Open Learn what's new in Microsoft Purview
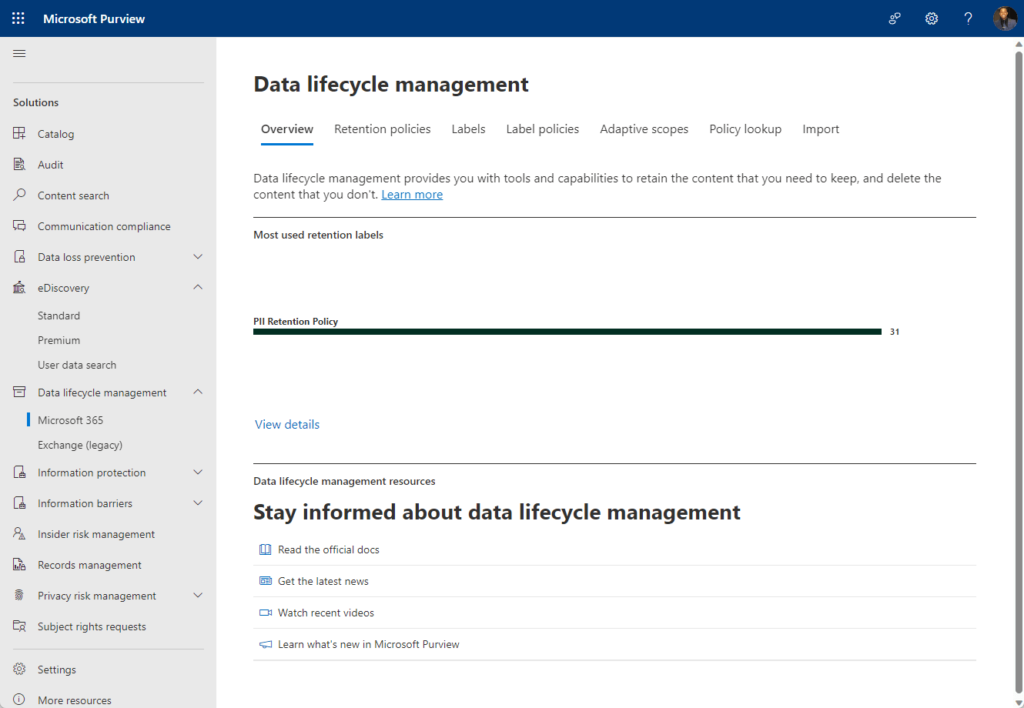Viewport: 1024px width, 708px height. [x=368, y=644]
